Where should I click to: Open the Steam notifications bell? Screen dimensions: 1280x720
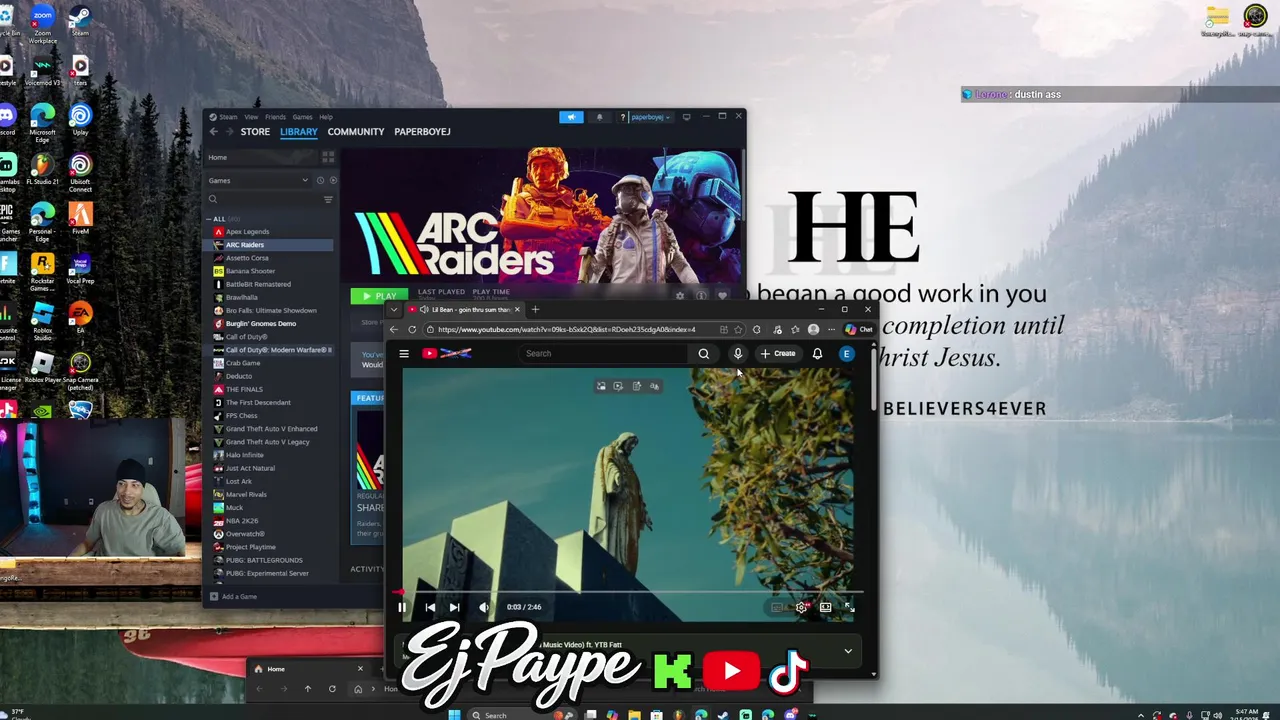pos(599,117)
